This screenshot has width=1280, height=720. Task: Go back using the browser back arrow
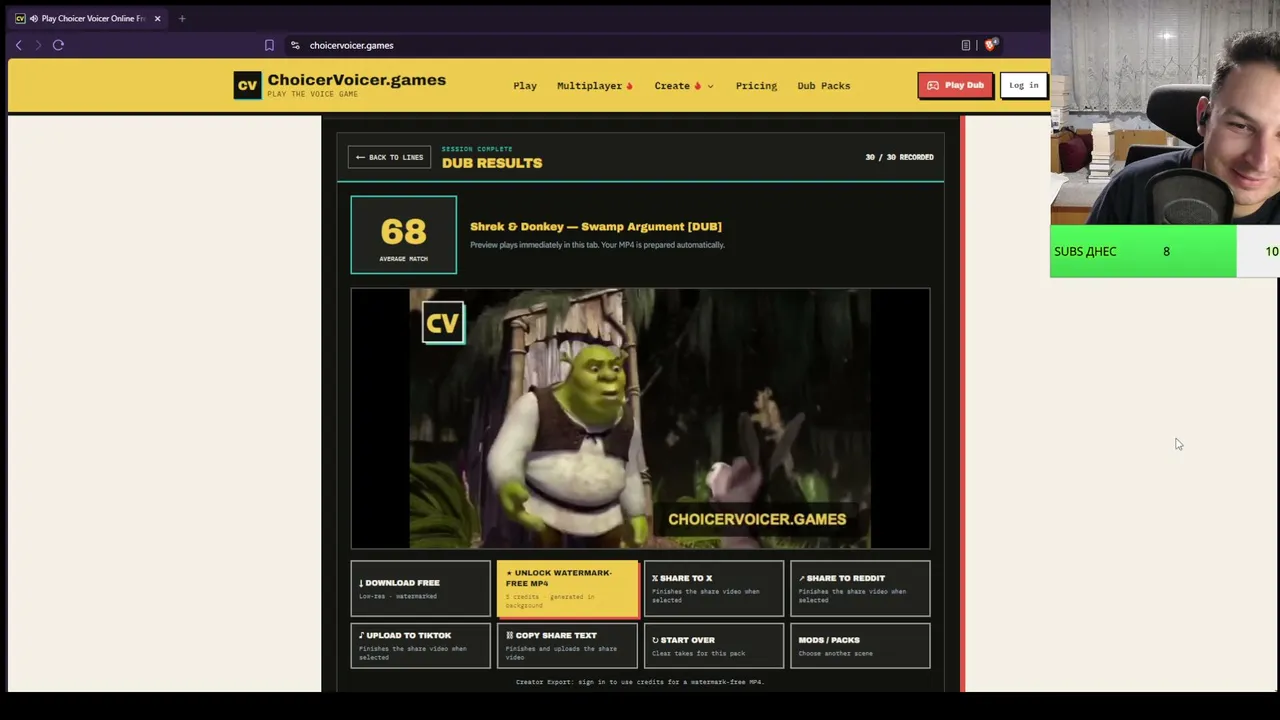18,45
